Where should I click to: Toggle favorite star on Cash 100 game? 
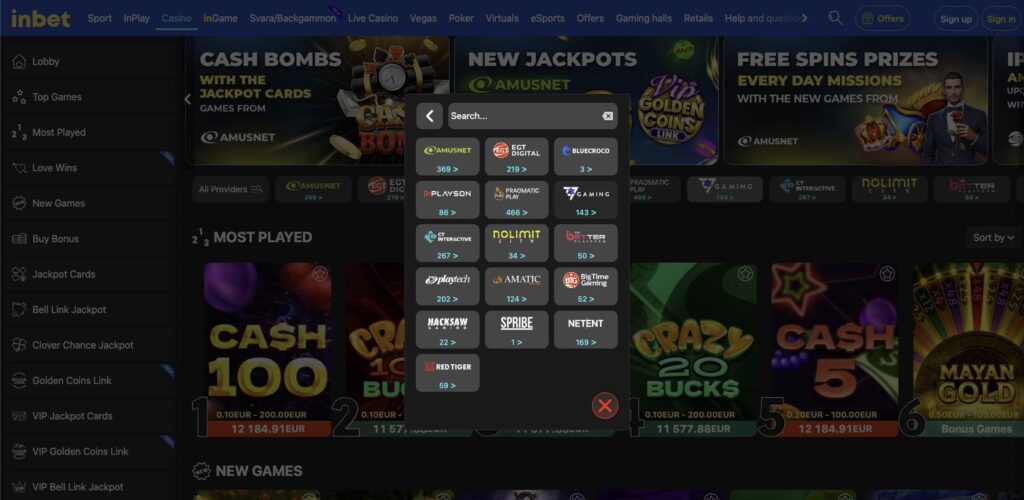[x=319, y=274]
